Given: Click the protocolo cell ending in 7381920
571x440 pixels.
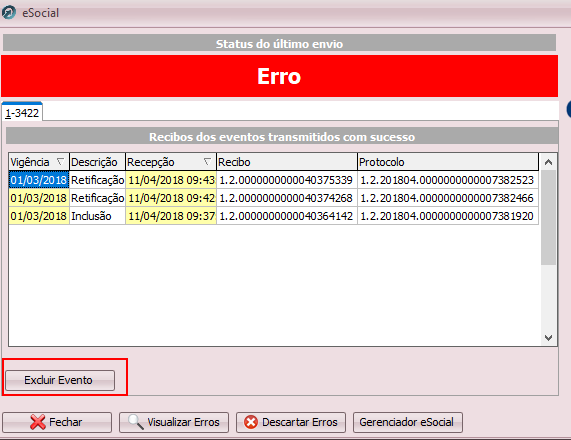Looking at the screenshot, I should coord(448,216).
